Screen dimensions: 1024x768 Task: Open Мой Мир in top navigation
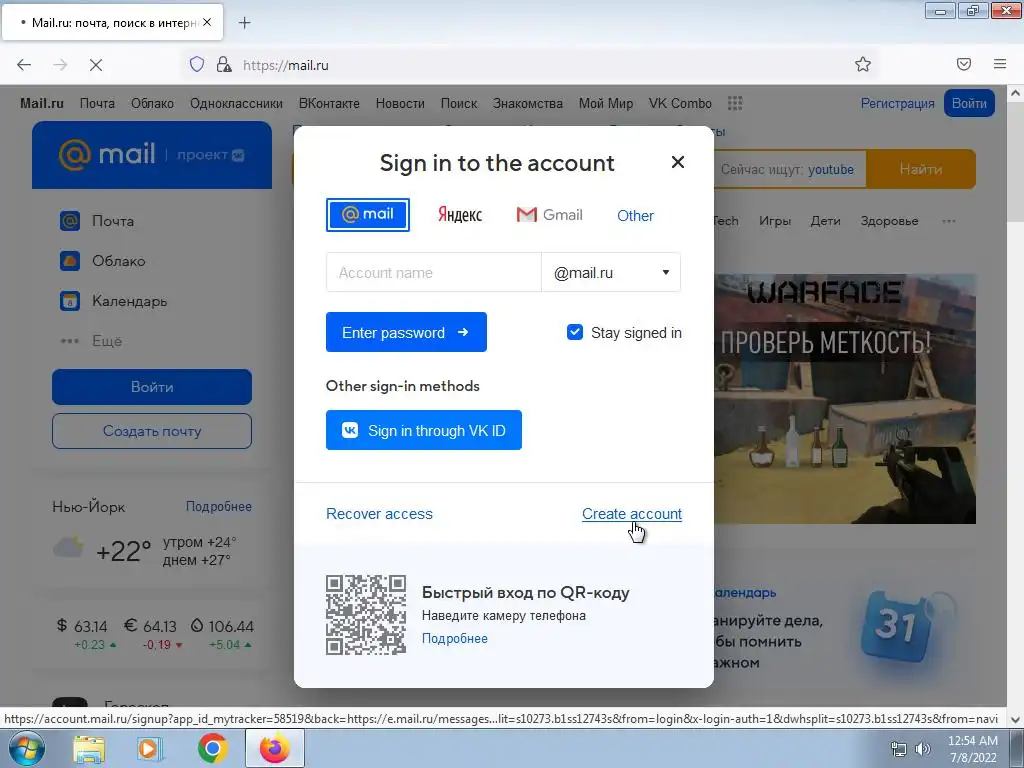[x=606, y=103]
